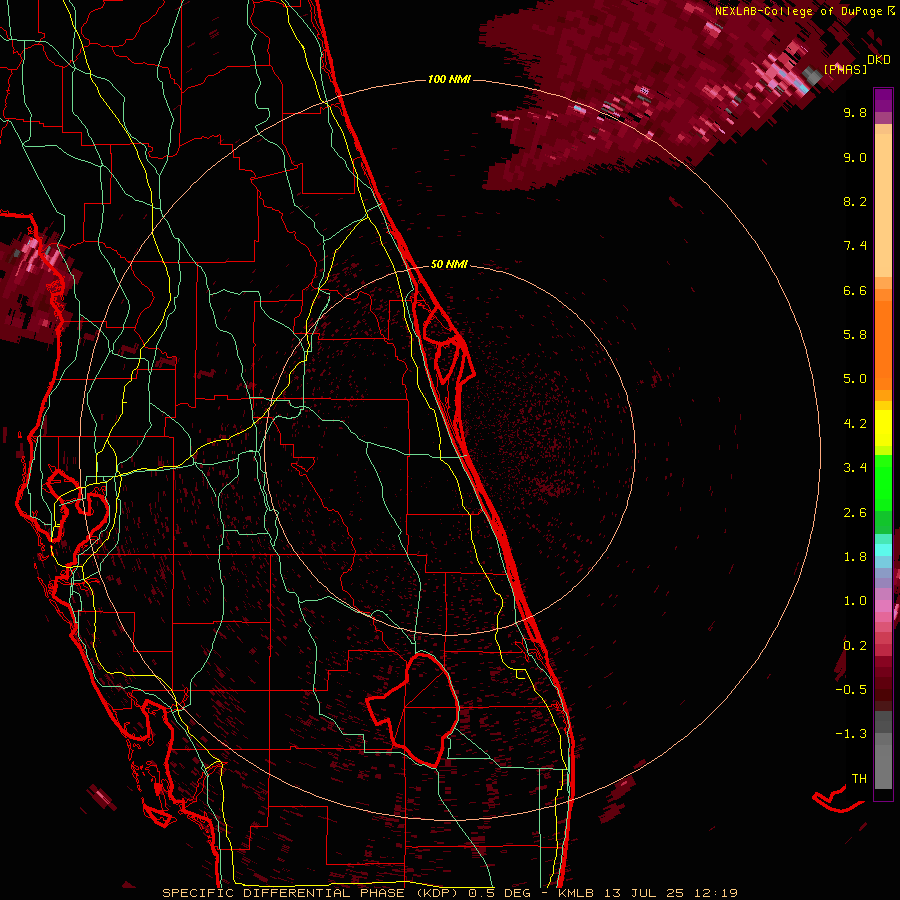Click the 100 NMI range ring label

[x=449, y=79]
